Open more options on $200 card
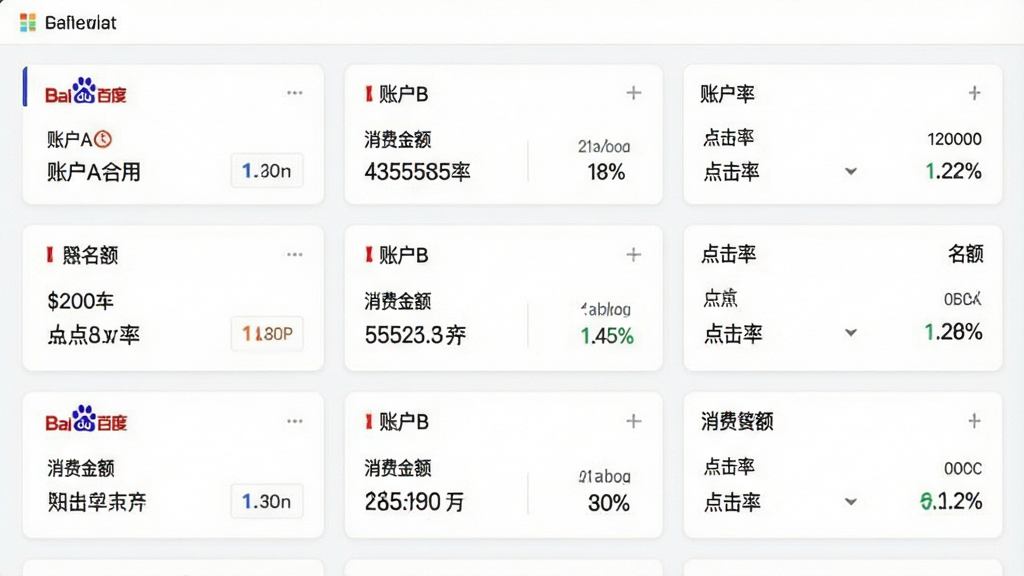Viewport: 1024px width, 576px height. tap(295, 254)
